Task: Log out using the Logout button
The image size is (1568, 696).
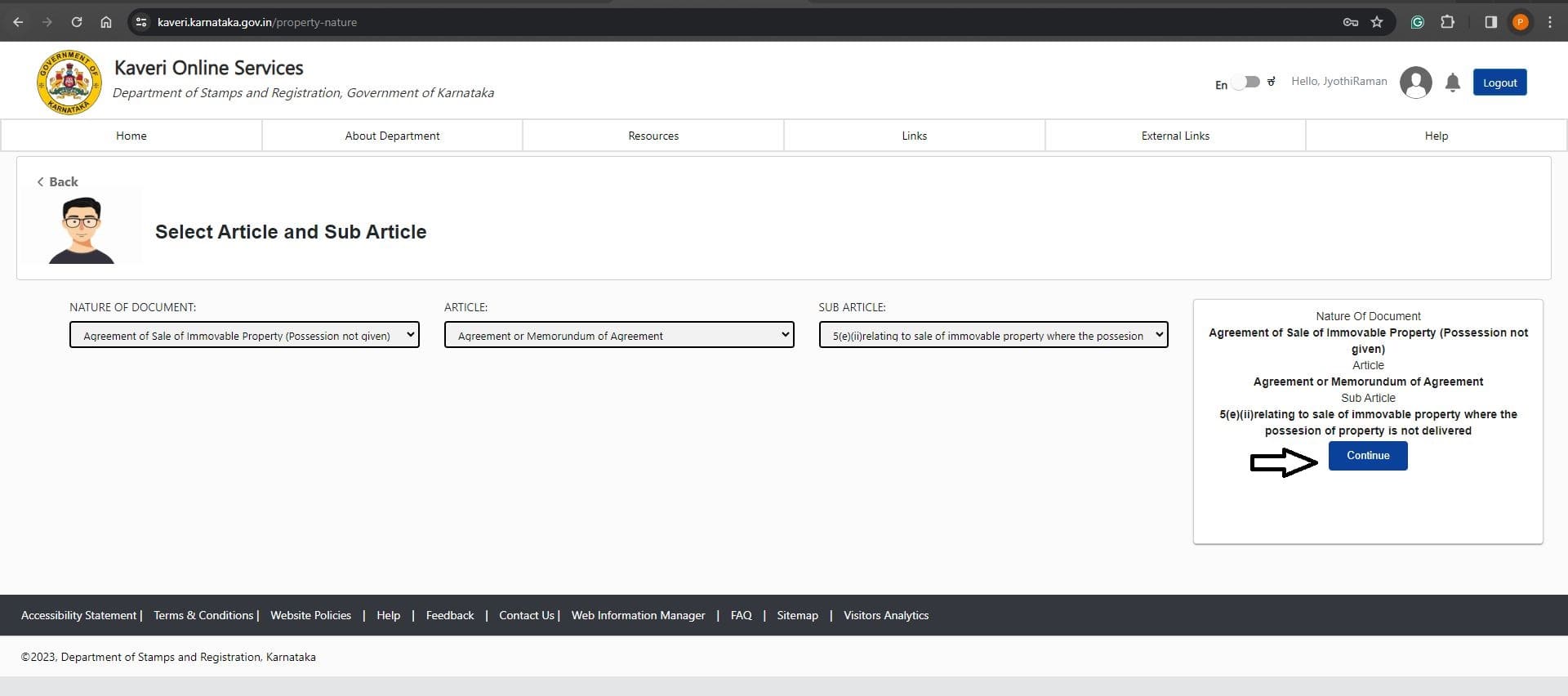Action: [1499, 83]
